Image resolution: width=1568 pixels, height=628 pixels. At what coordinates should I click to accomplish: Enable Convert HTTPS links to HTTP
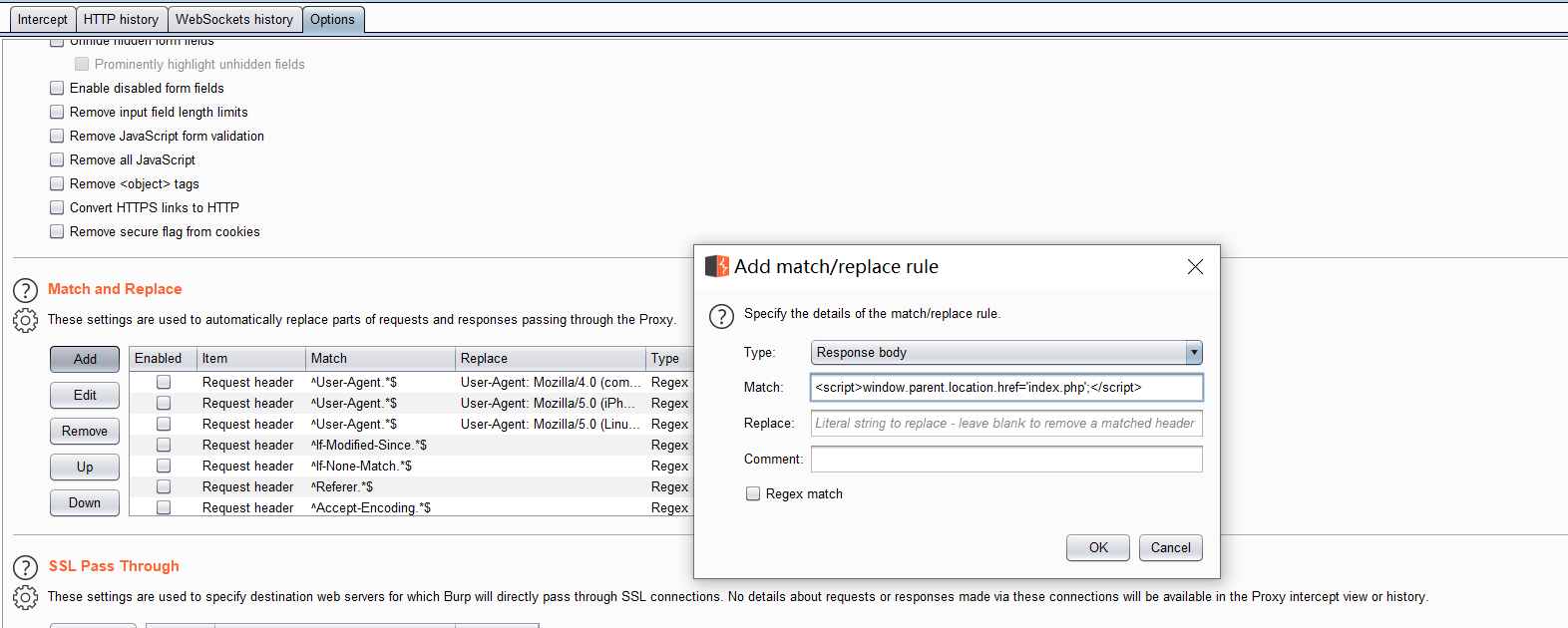point(57,207)
